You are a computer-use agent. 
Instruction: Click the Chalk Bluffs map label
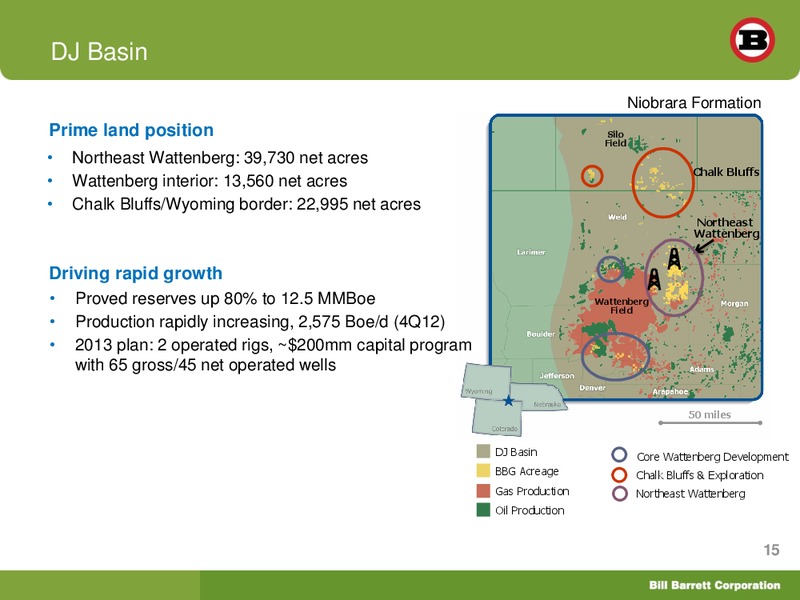coord(726,172)
